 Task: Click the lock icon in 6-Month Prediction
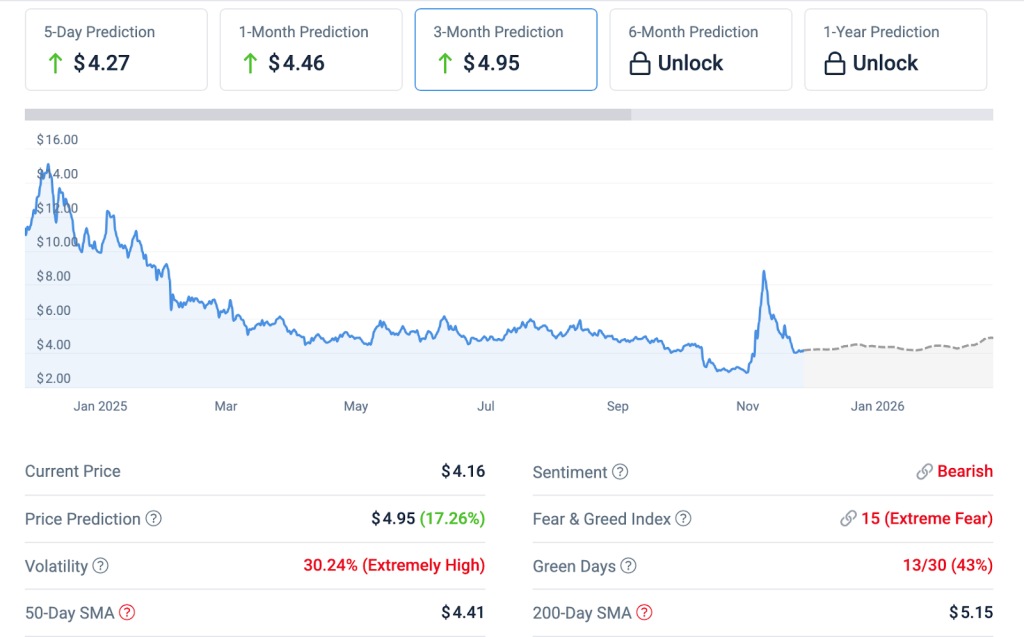click(x=640, y=64)
